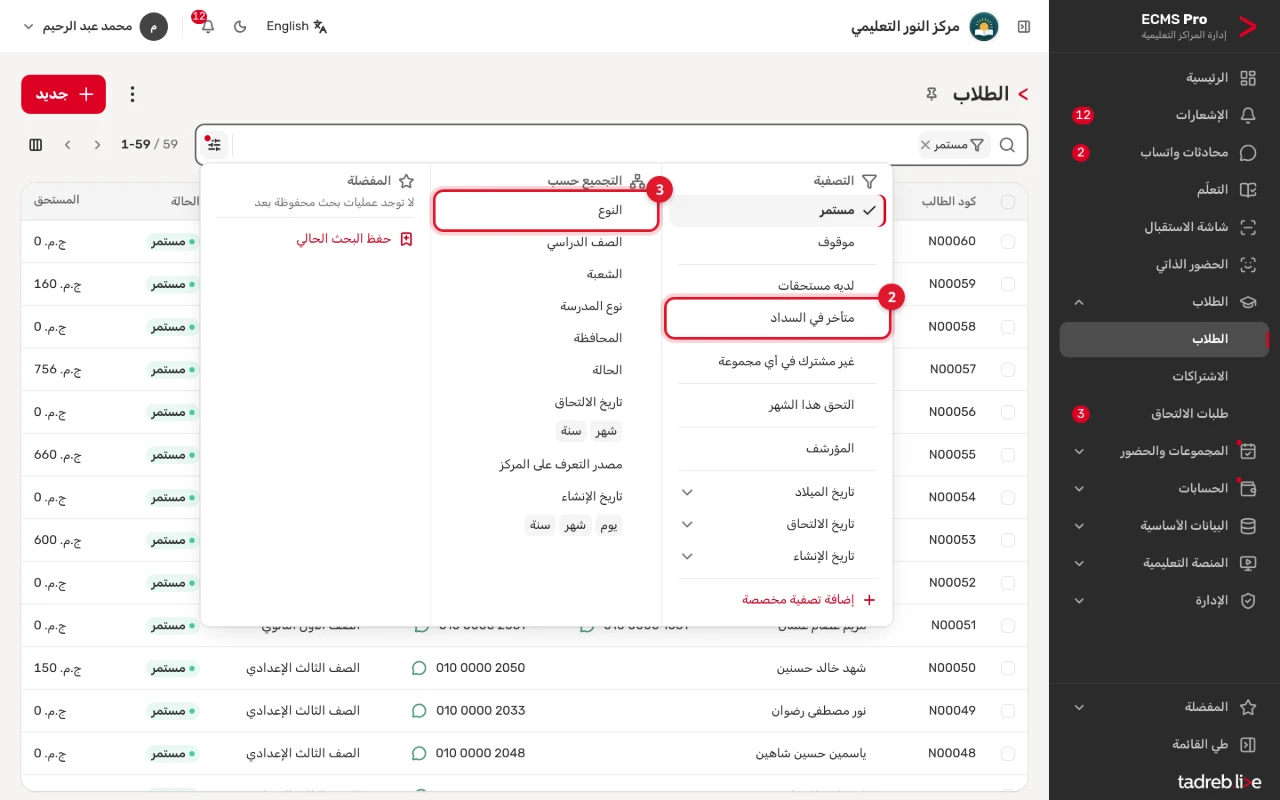This screenshot has width=1280, height=800.
Task: Check the box for student N00049
Action: [x=1007, y=711]
